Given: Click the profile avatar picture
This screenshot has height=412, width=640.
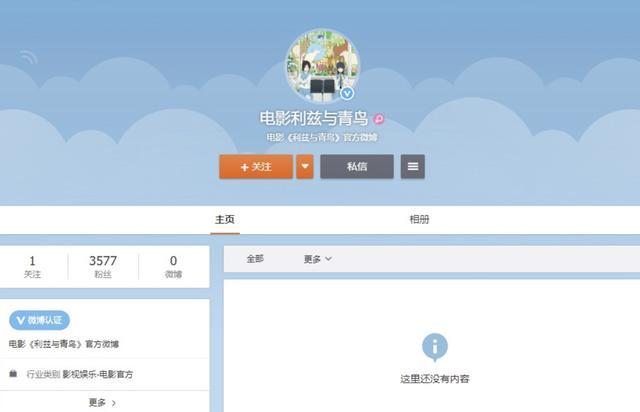Looking at the screenshot, I should 322,65.
